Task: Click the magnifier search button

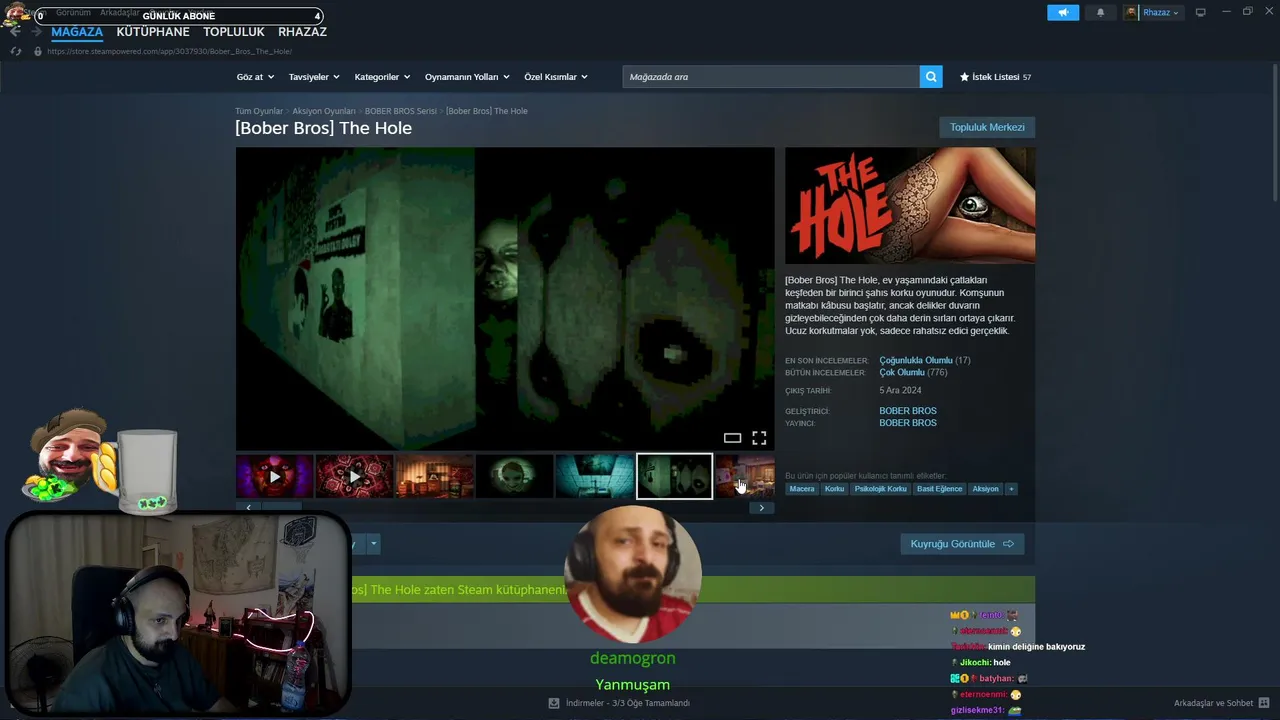Action: click(931, 77)
